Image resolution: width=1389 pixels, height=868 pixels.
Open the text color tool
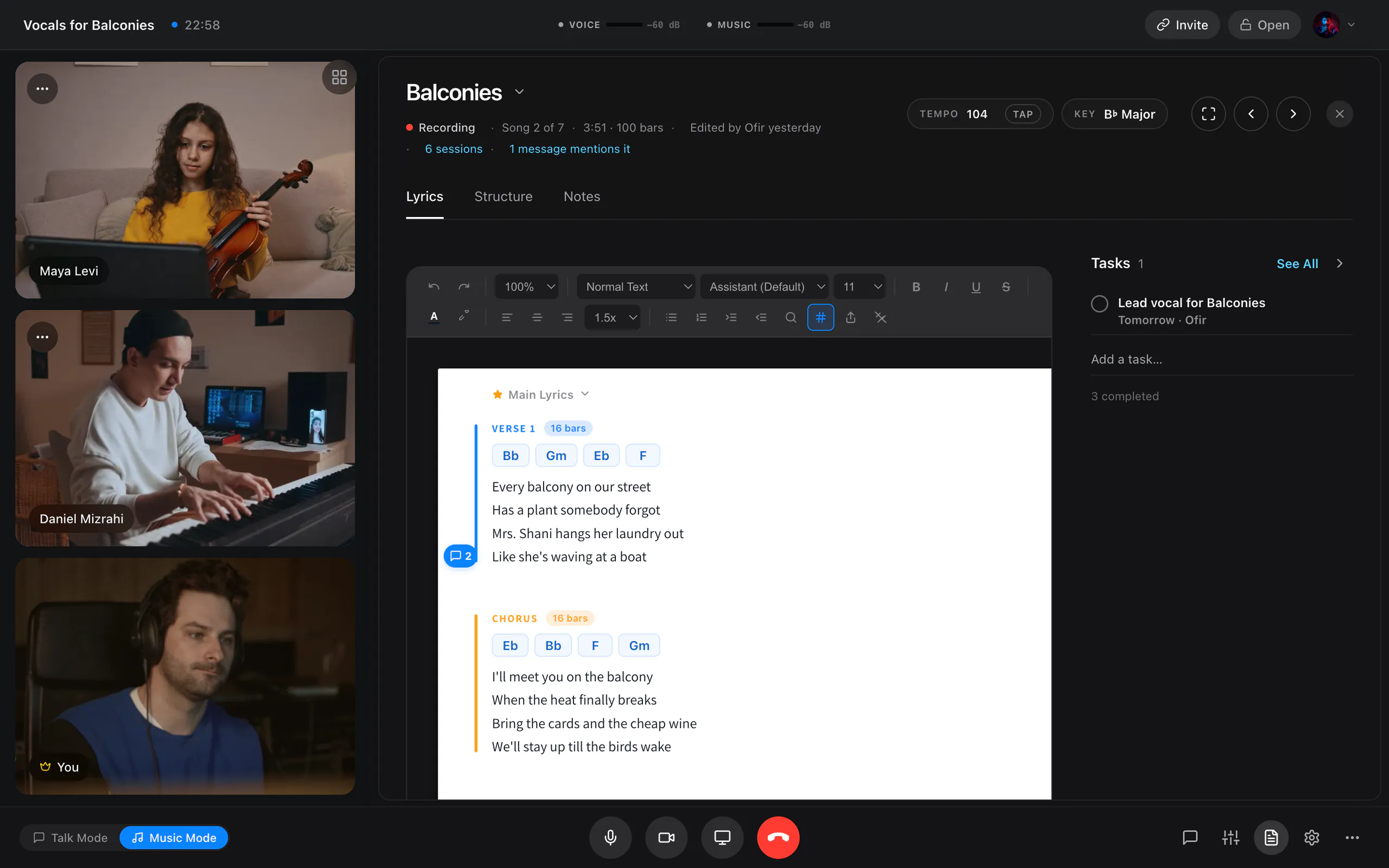[x=434, y=317]
